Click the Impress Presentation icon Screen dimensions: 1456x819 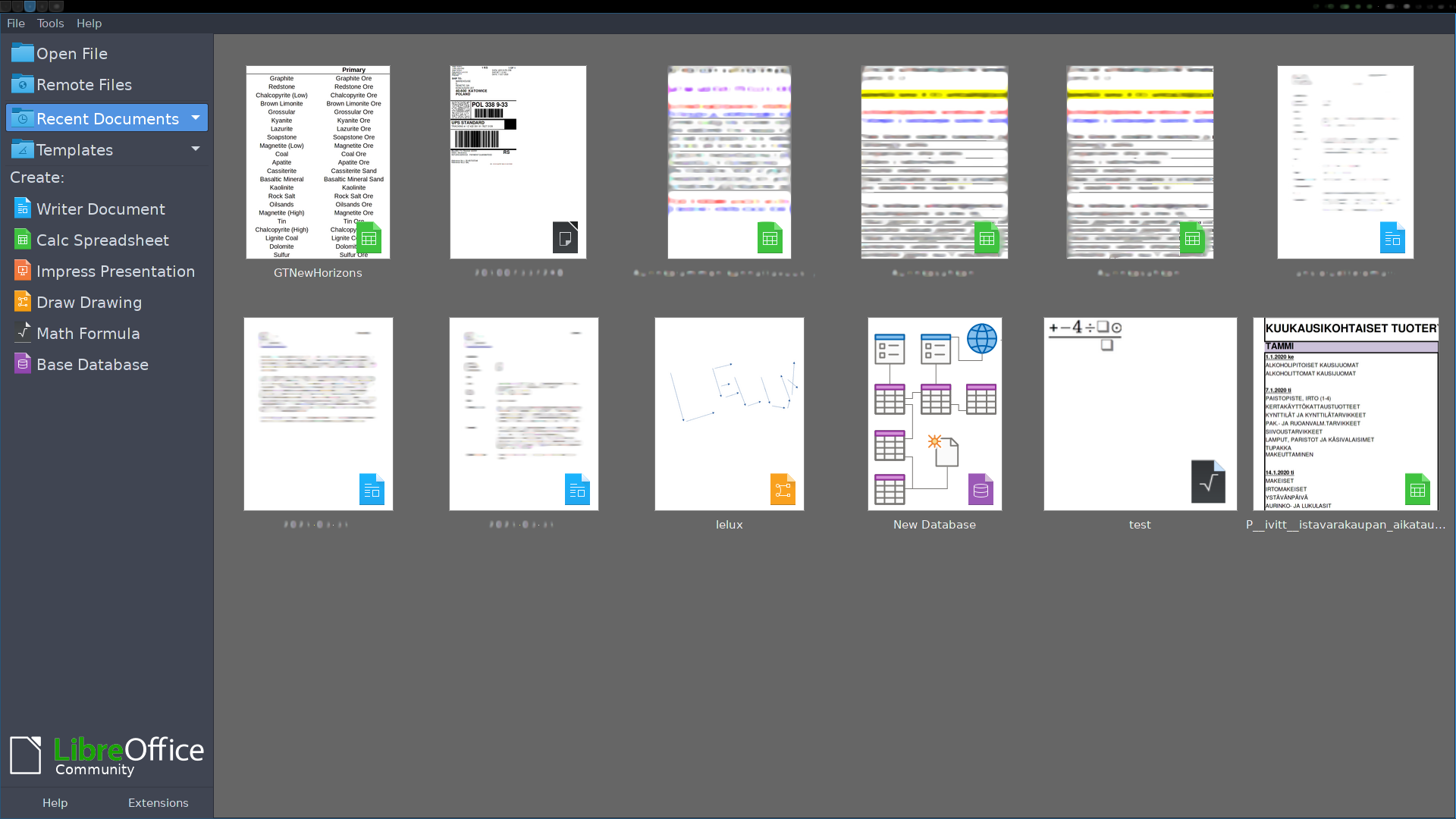pos(23,271)
